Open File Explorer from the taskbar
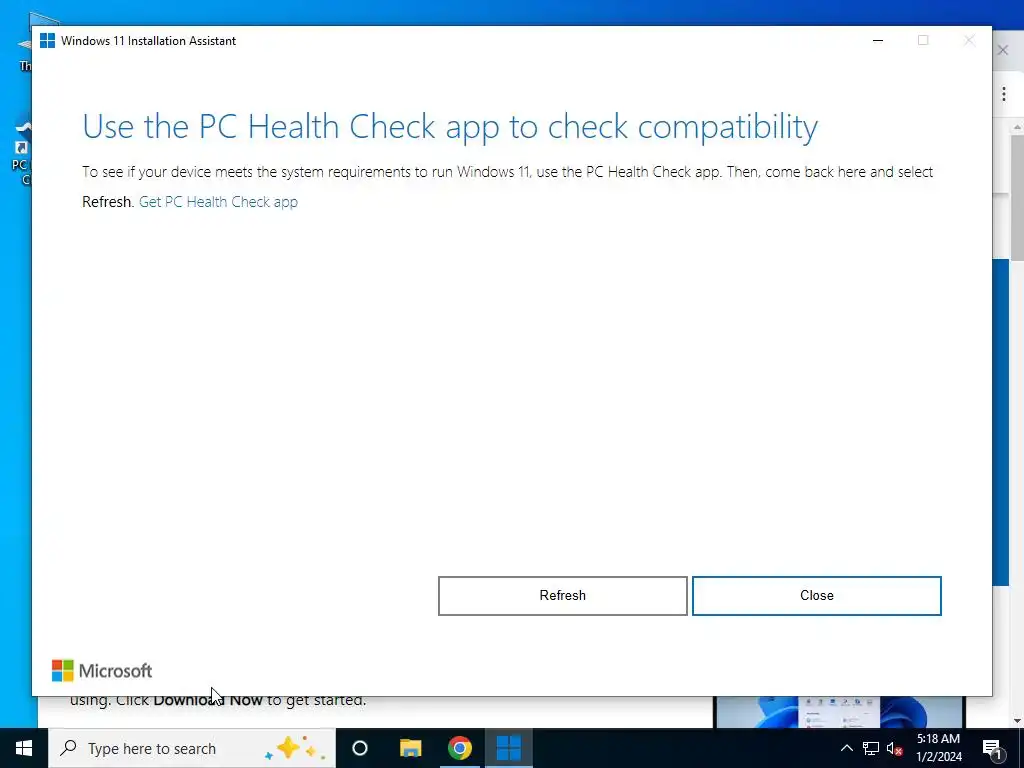1024x768 pixels. coord(410,748)
